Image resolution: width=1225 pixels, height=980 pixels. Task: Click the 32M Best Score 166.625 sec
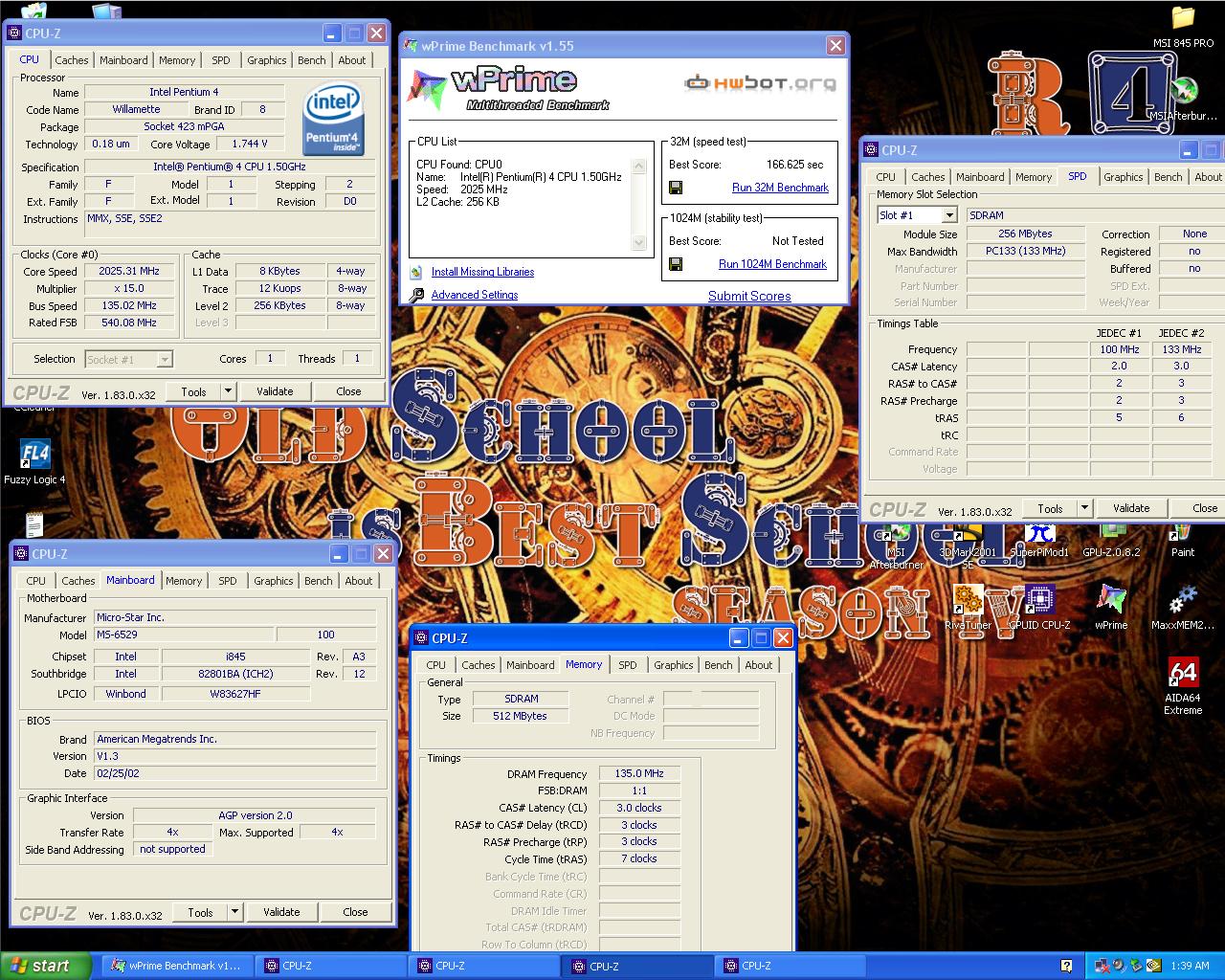(794, 165)
